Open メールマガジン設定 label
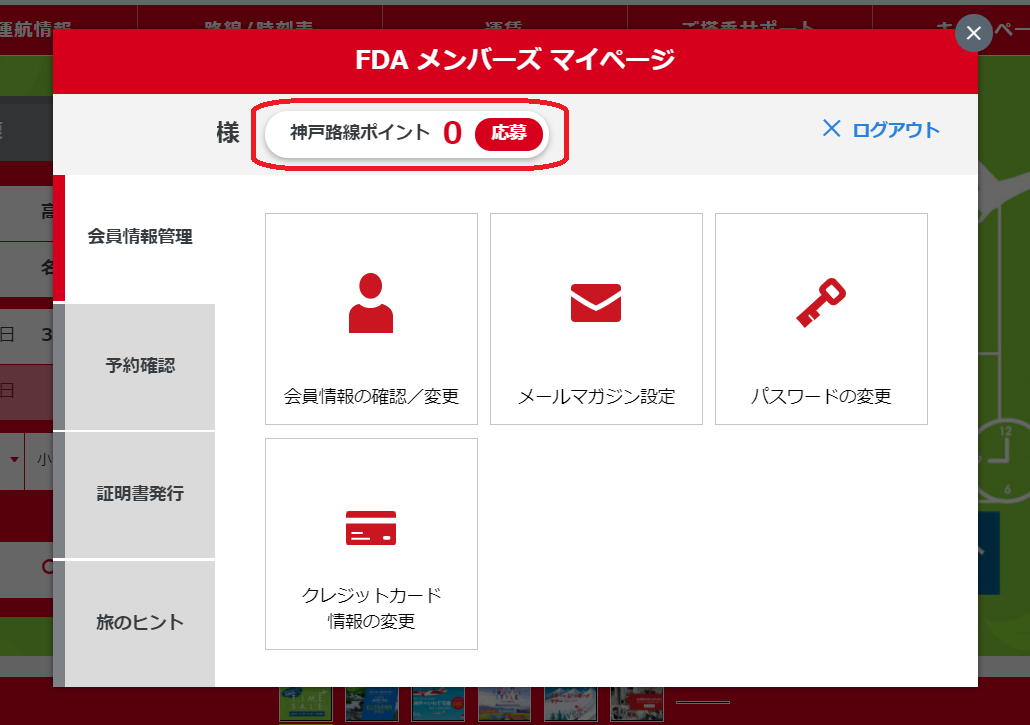The image size is (1030, 725). click(x=596, y=397)
